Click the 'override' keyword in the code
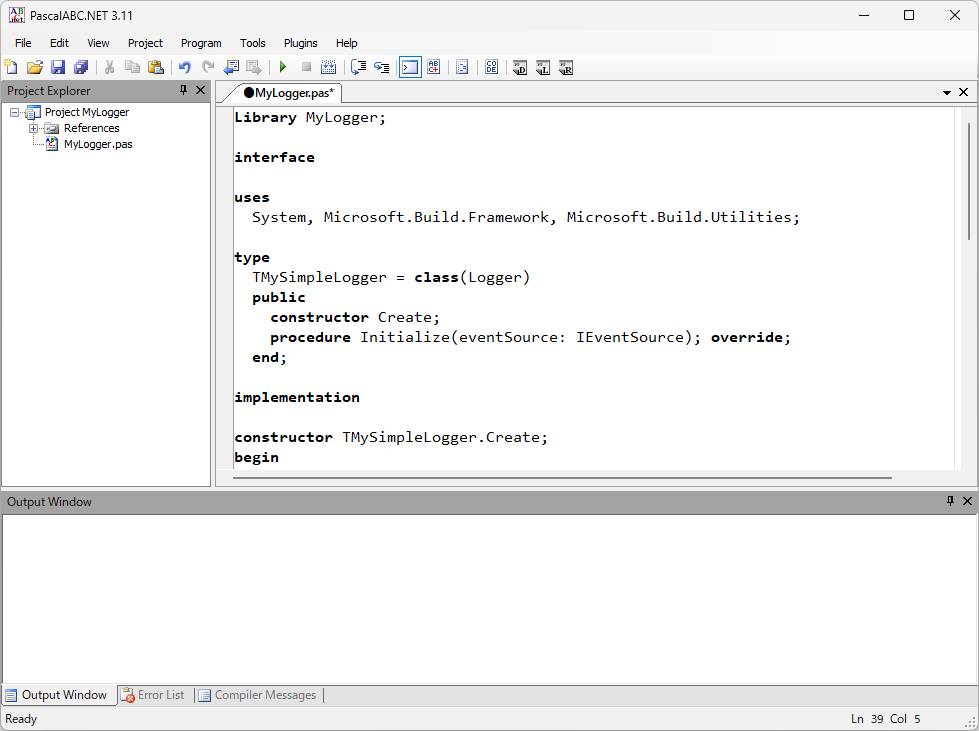 [746, 337]
